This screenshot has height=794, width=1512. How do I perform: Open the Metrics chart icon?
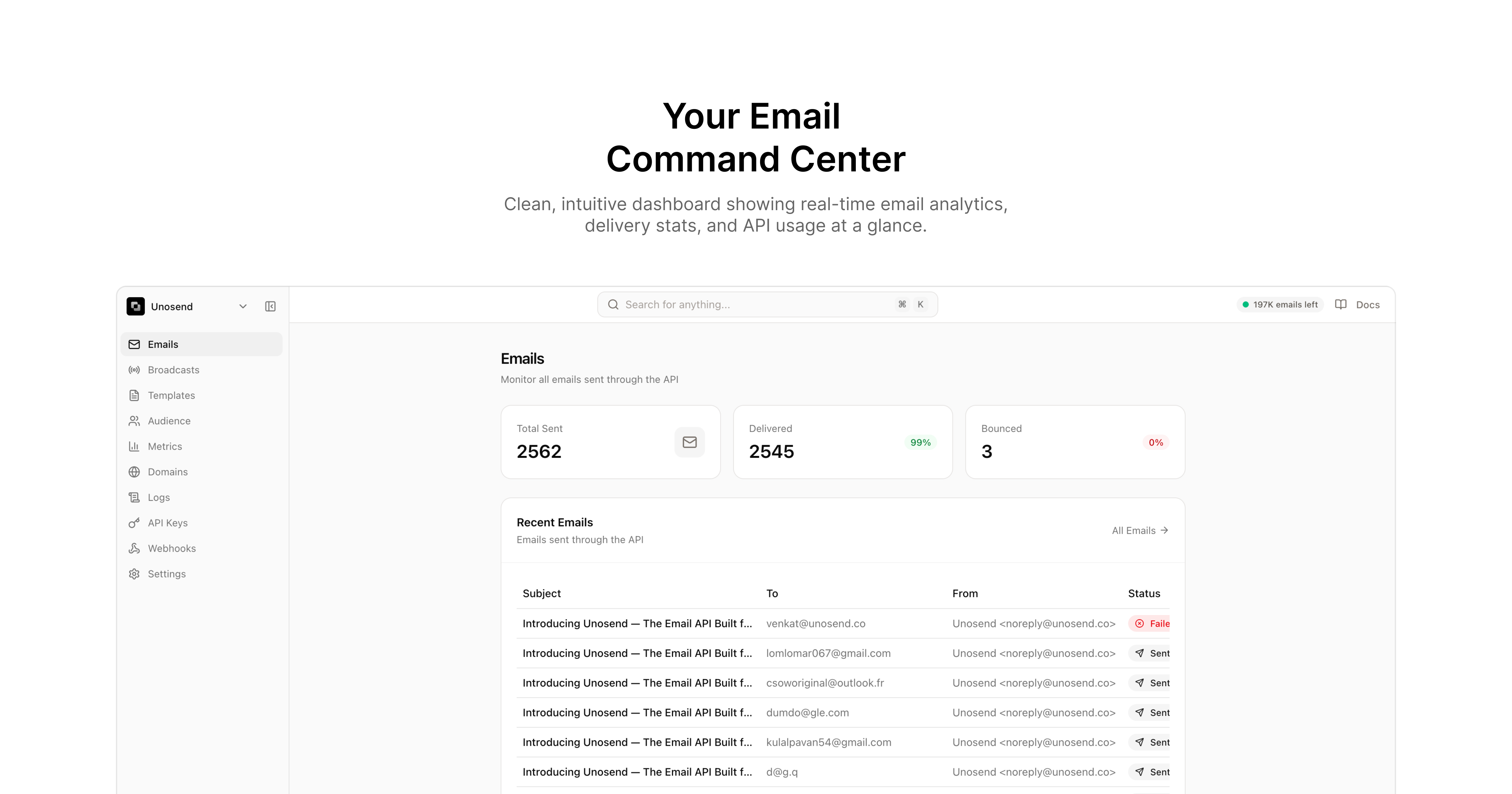(135, 446)
